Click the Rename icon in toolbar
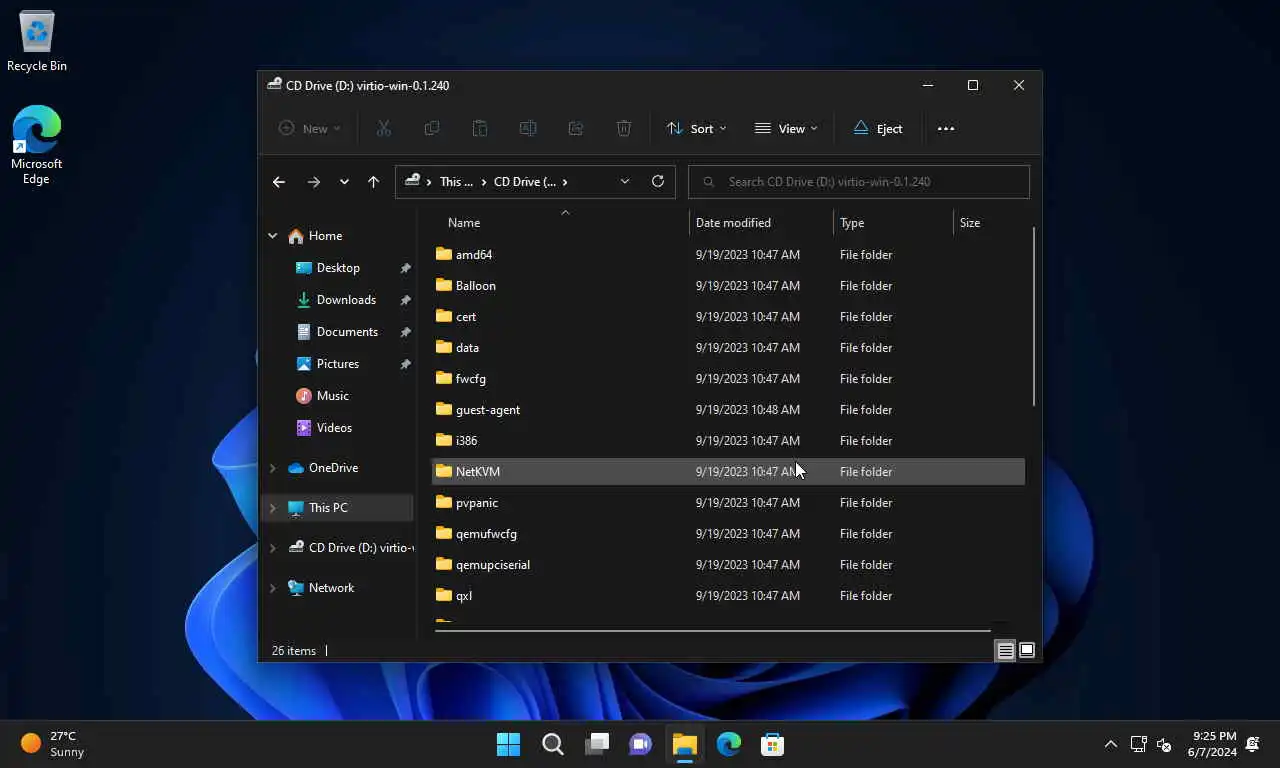Screen dimensions: 1280x768 528,128
